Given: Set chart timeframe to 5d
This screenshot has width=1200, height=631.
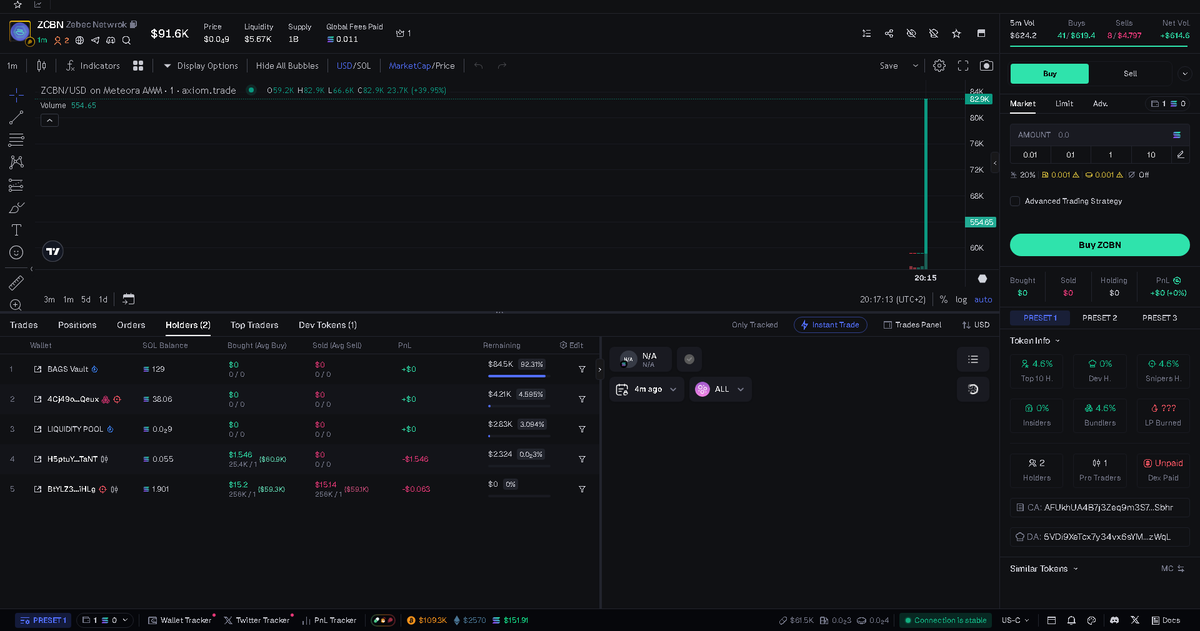Looking at the screenshot, I should [86, 299].
